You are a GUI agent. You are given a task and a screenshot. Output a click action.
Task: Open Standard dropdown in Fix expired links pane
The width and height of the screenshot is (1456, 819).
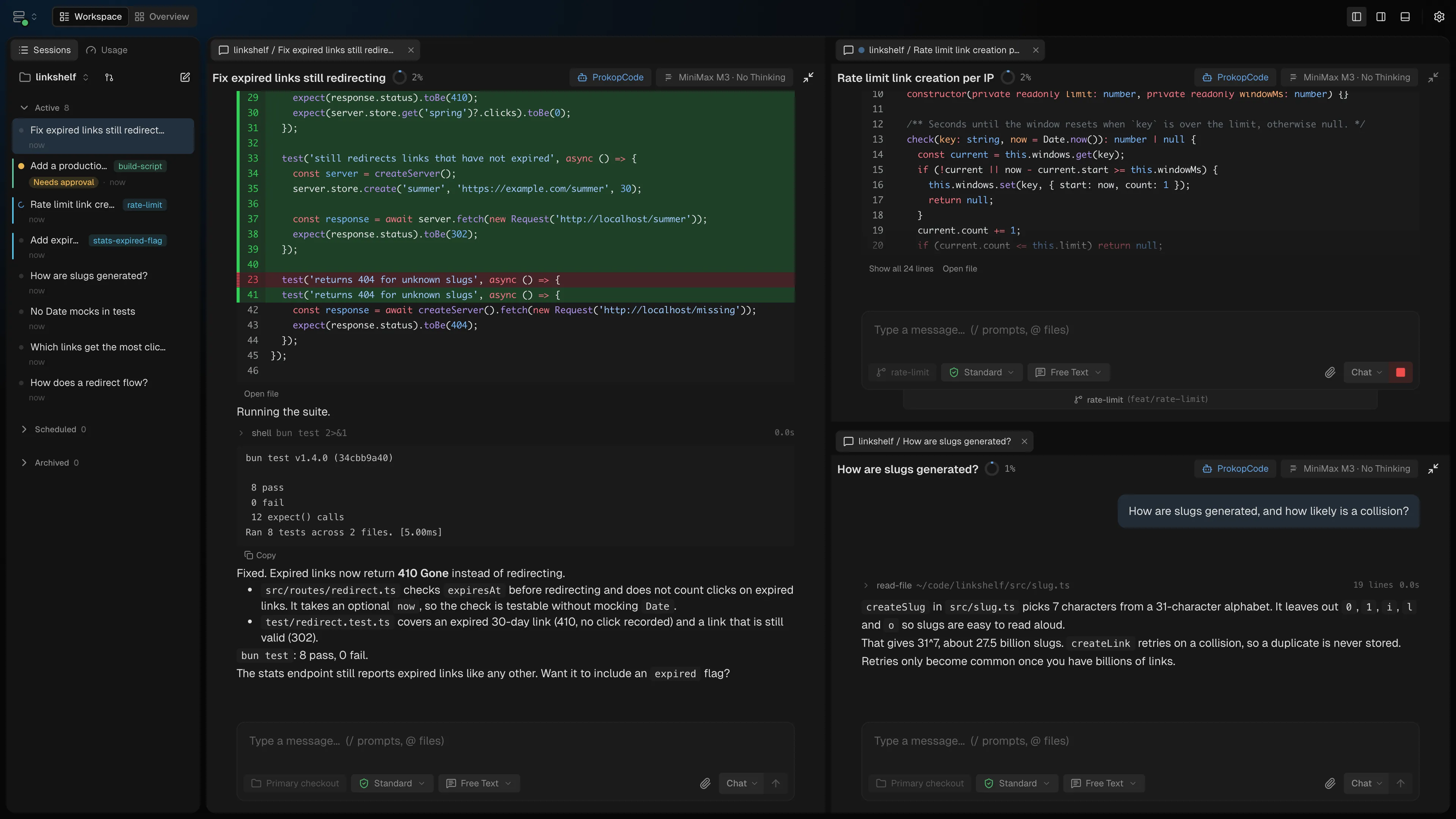point(392,783)
